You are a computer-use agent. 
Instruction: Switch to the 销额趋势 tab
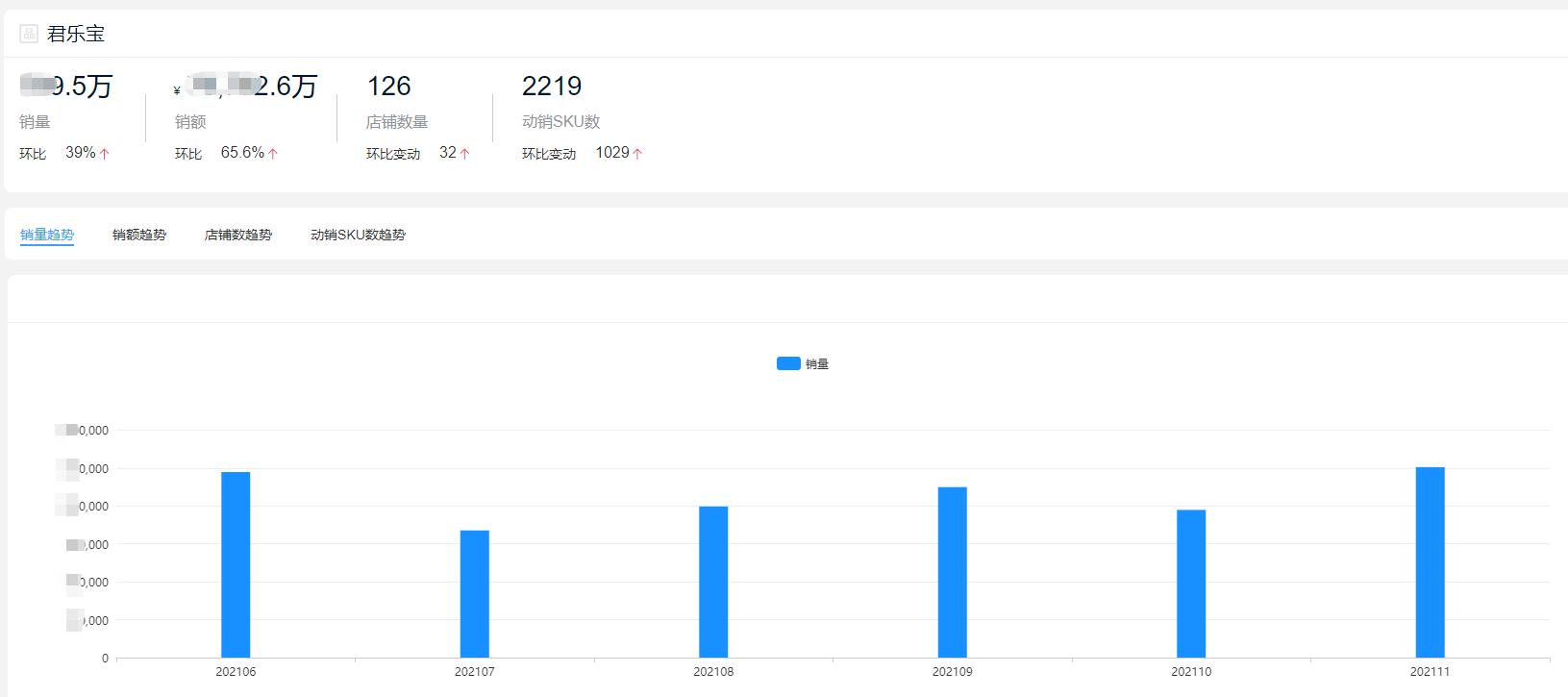tap(139, 235)
